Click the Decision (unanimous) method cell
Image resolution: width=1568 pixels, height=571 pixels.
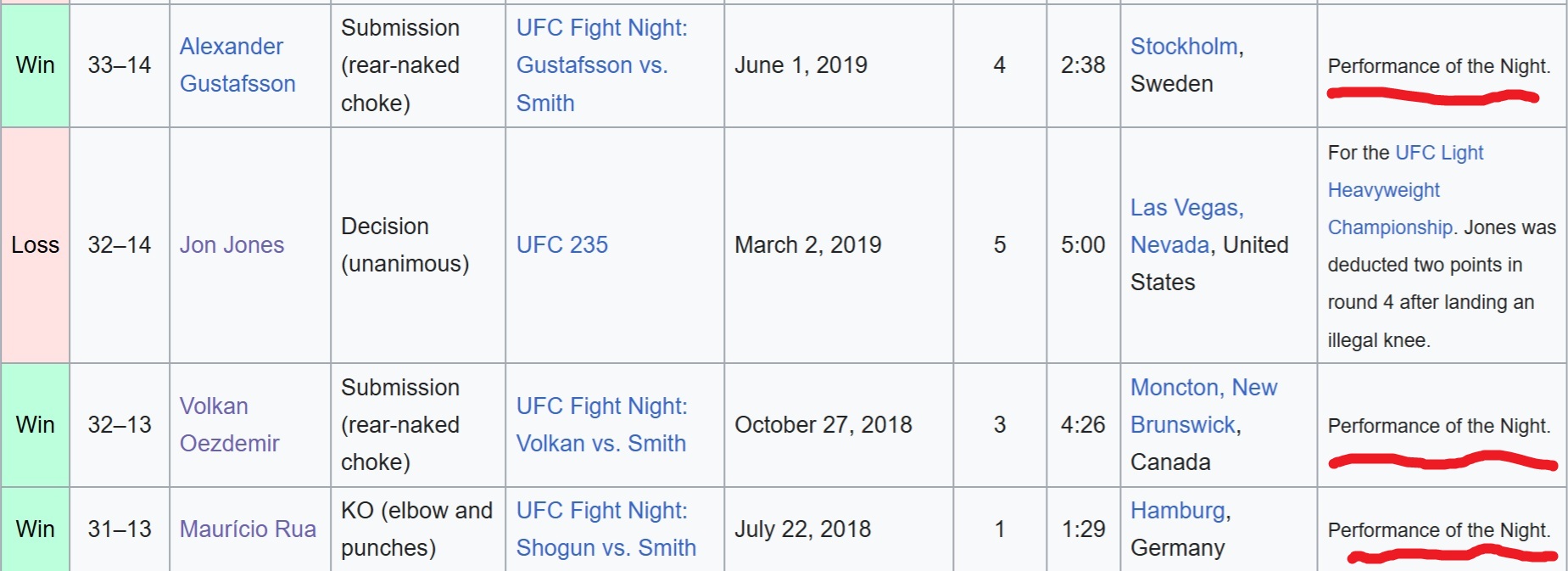coord(405,245)
